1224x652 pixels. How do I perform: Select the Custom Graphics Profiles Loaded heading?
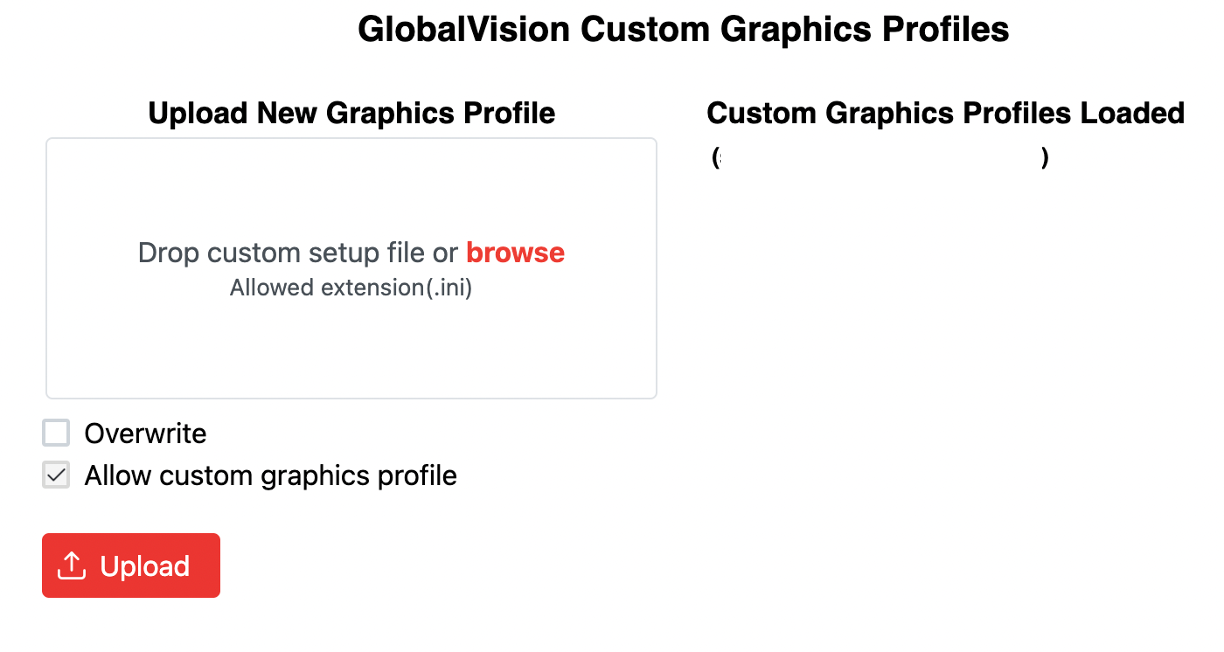coord(945,113)
